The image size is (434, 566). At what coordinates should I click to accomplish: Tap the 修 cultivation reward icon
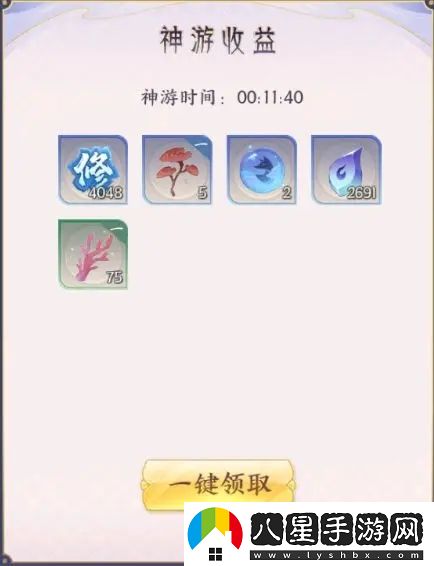tap(93, 169)
